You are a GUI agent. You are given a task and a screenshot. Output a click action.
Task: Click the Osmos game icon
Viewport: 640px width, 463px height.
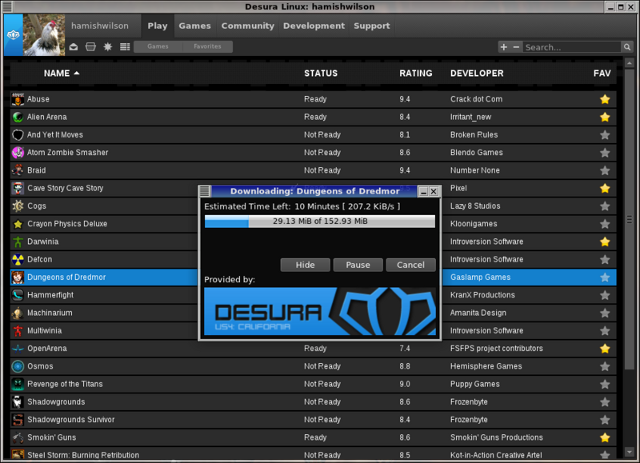(18, 366)
